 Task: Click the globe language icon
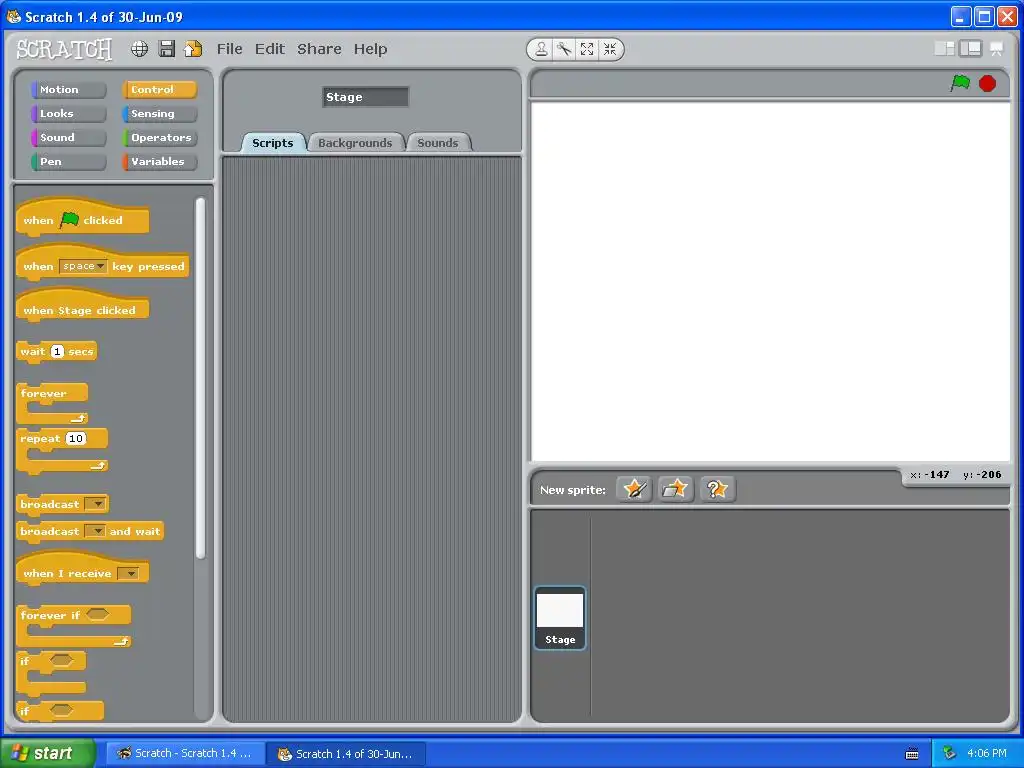click(x=139, y=49)
